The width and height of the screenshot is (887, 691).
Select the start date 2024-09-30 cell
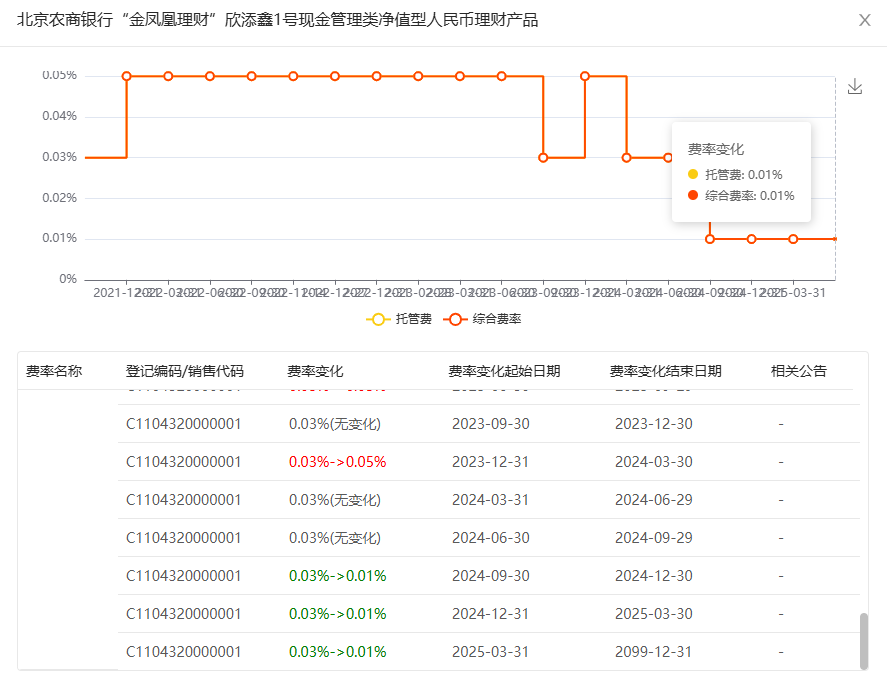tap(490, 576)
